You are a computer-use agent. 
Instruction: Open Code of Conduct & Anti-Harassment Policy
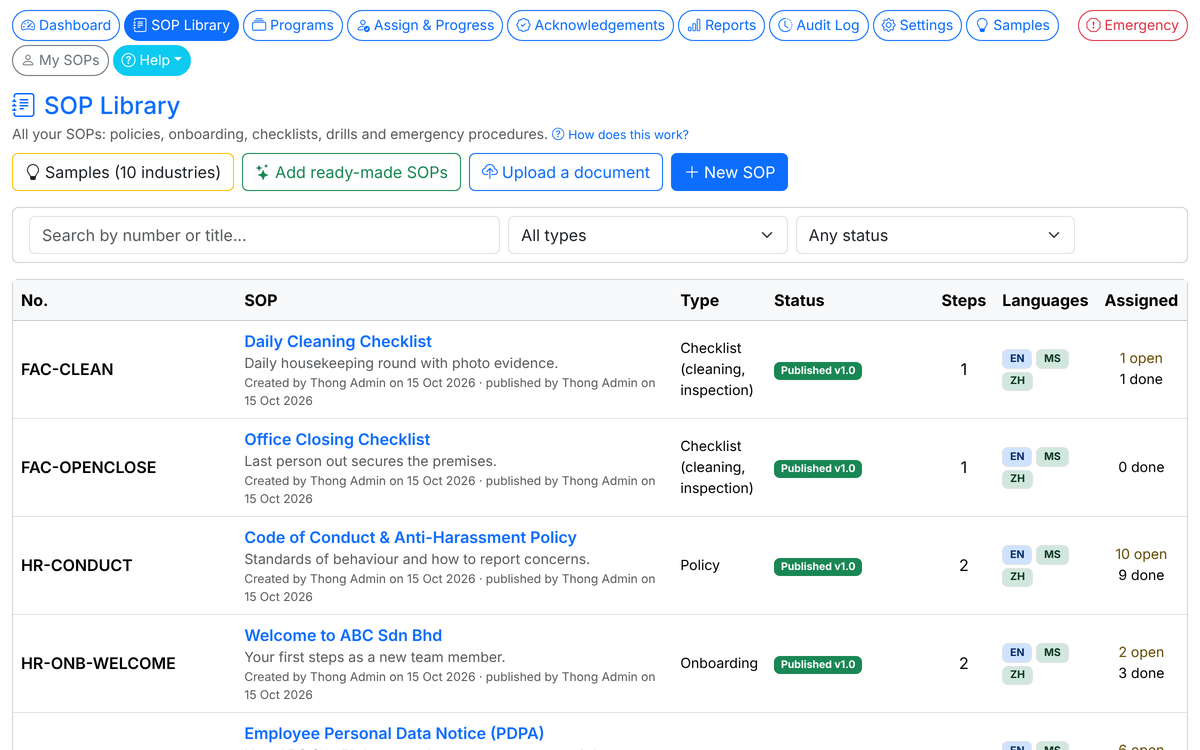[410, 537]
